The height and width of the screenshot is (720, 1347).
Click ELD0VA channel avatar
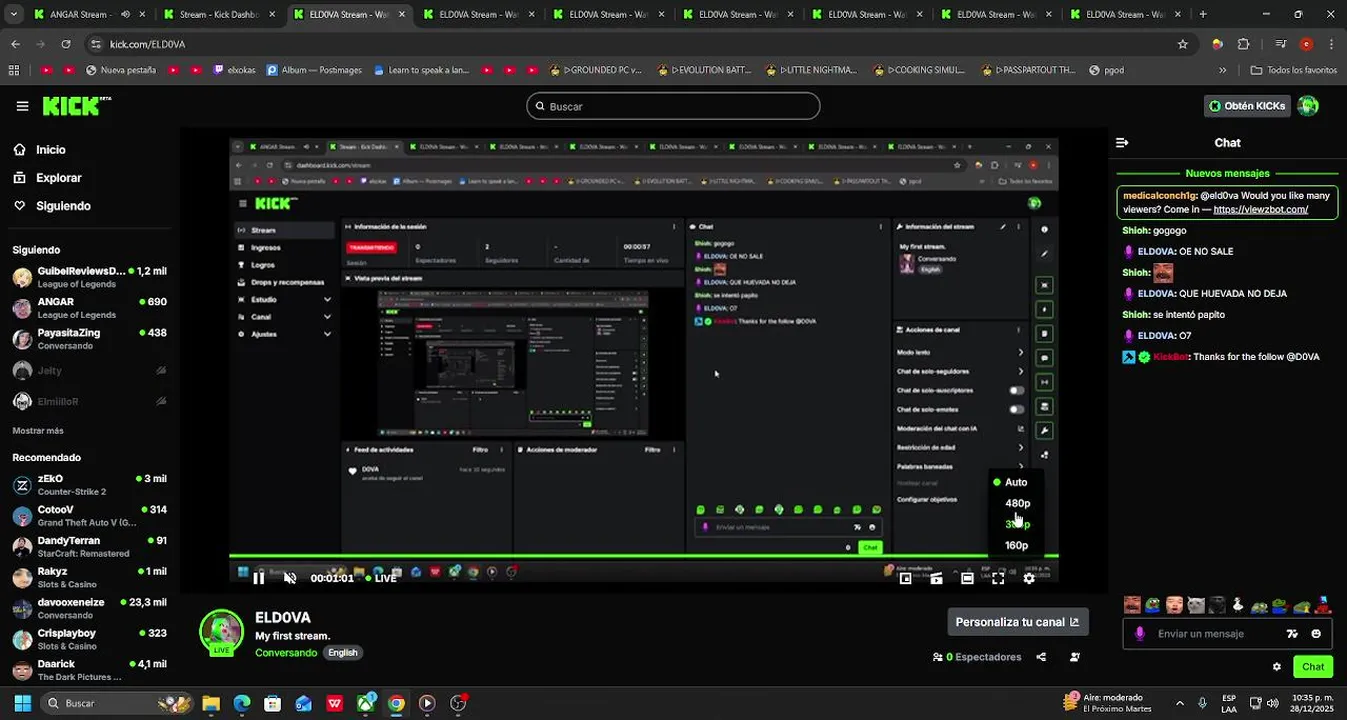pyautogui.click(x=221, y=632)
